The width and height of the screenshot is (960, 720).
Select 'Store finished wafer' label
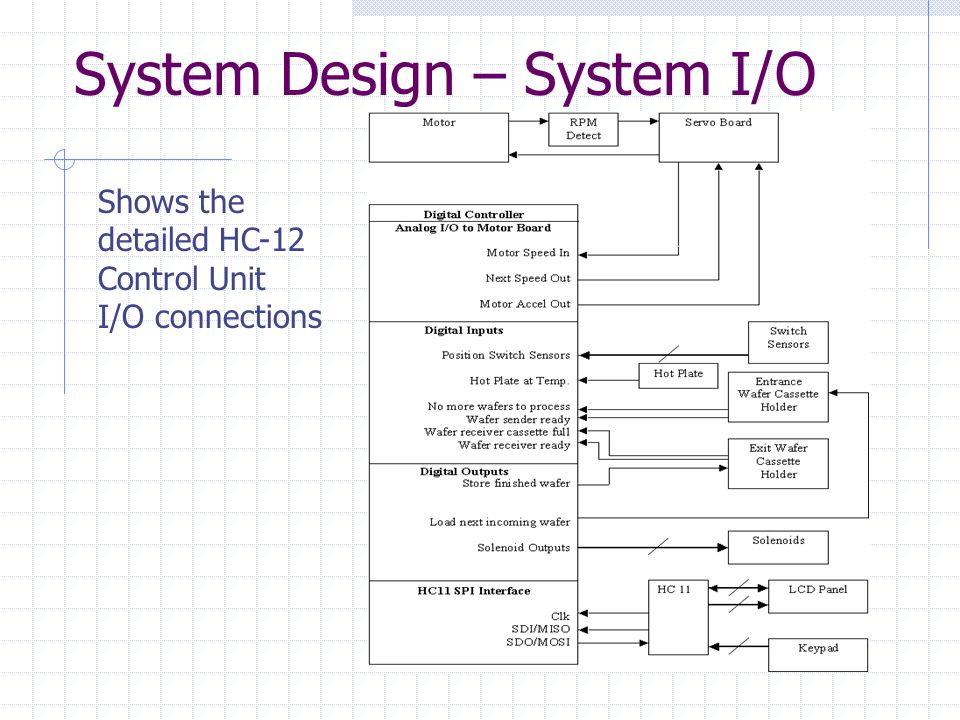tap(516, 484)
